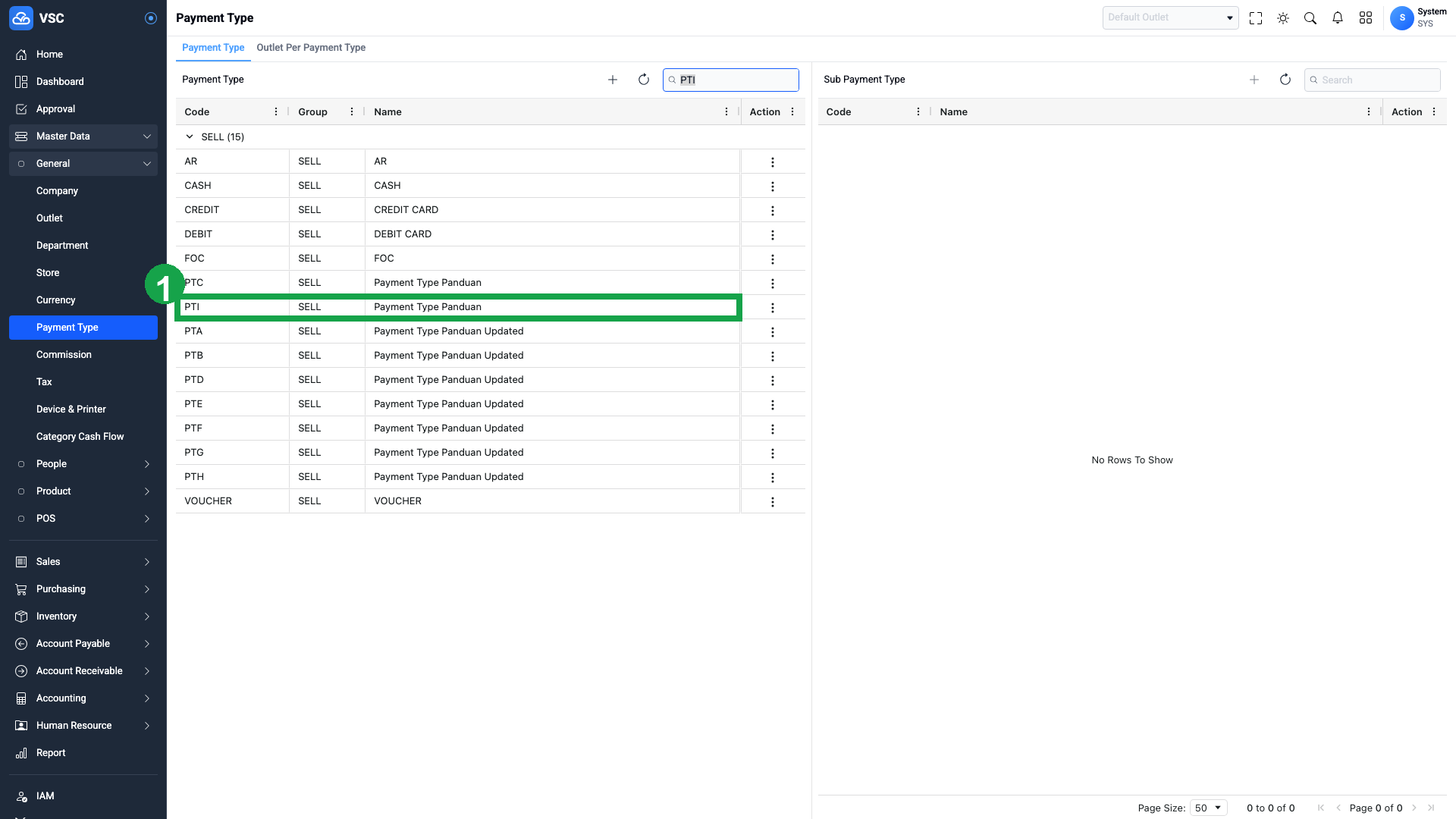Open Group column menu icon
1456x819 pixels.
pos(352,111)
